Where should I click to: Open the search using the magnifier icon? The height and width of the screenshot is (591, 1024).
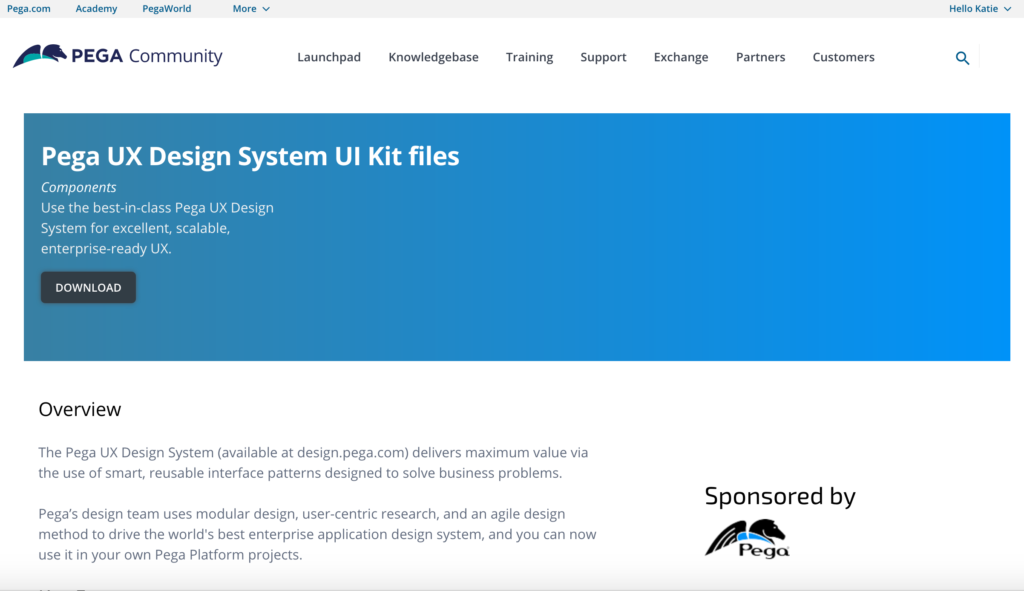pos(962,58)
